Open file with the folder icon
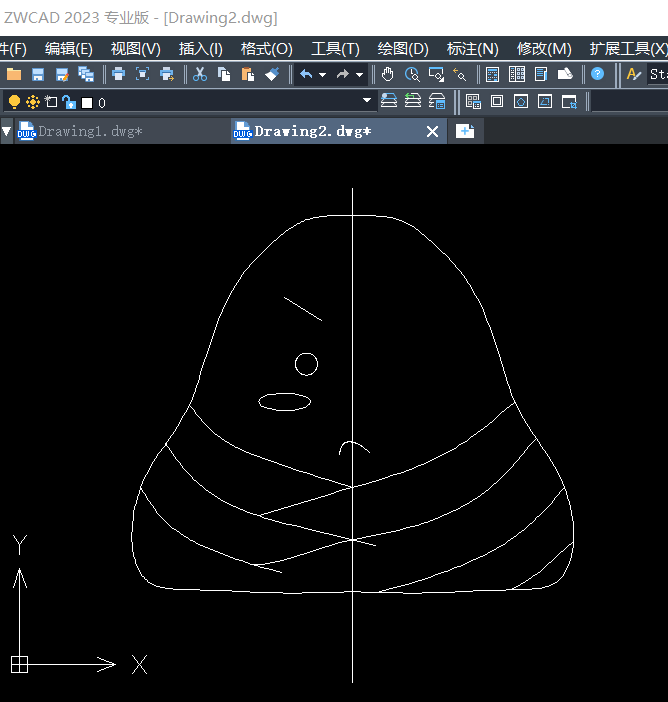The image size is (668, 702). click(13, 74)
